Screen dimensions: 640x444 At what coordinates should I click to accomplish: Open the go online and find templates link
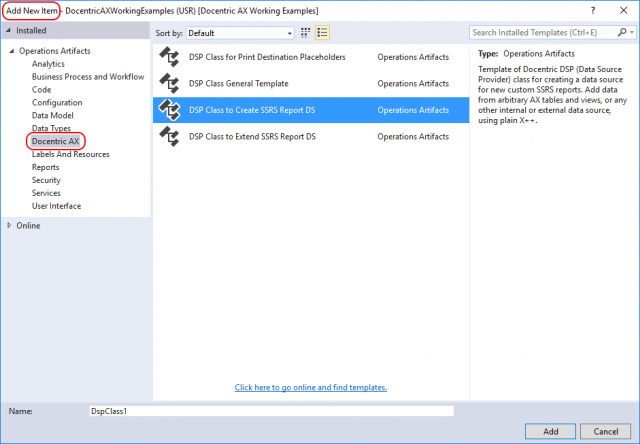311,387
